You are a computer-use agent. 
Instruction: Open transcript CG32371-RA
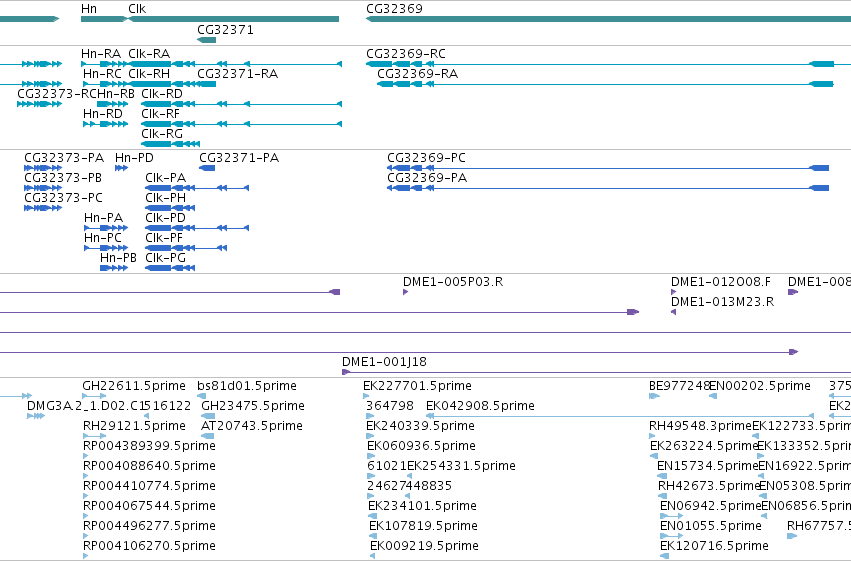[x=238, y=74]
